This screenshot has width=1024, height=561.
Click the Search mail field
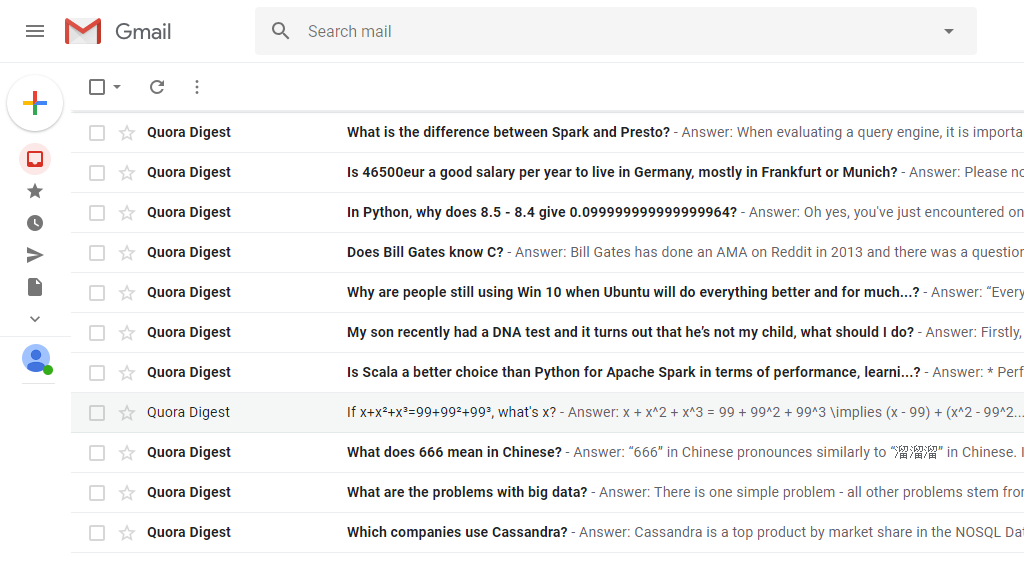tap(600, 31)
